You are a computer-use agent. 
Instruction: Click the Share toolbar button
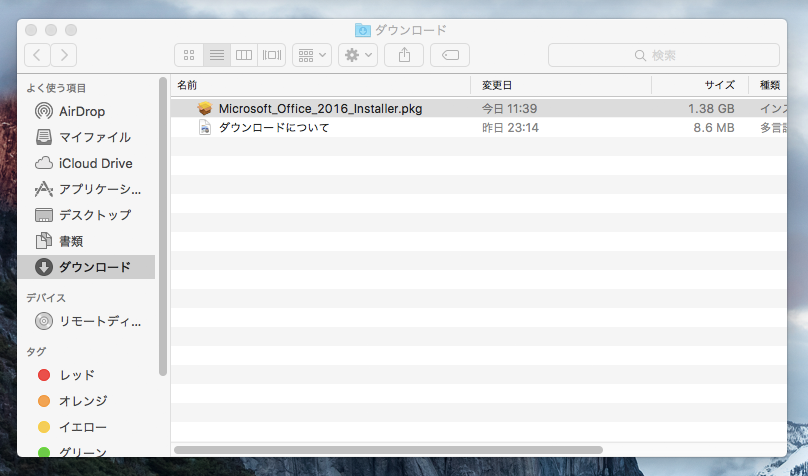pos(404,55)
